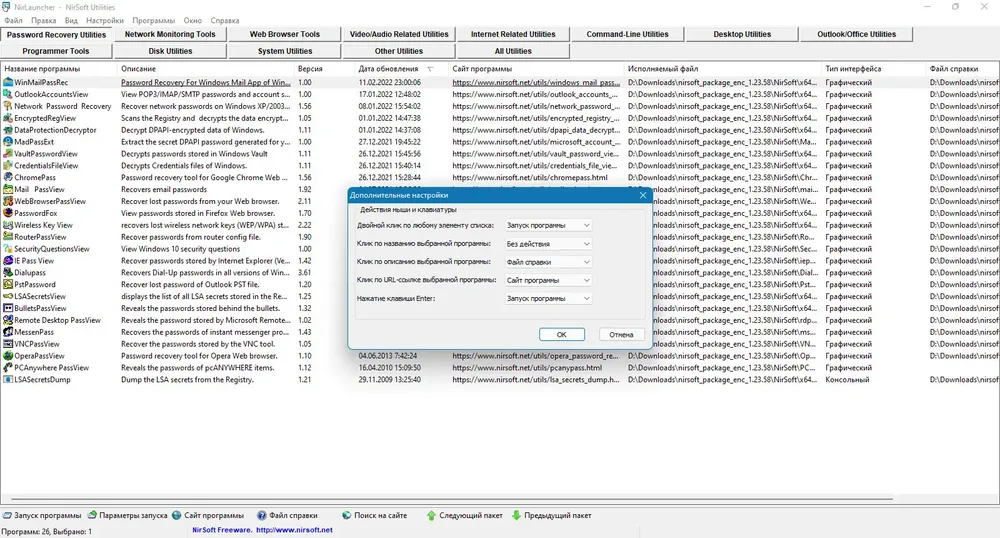The height and width of the screenshot is (538, 1000).
Task: Click the OperaPassView program icon
Action: (8, 356)
